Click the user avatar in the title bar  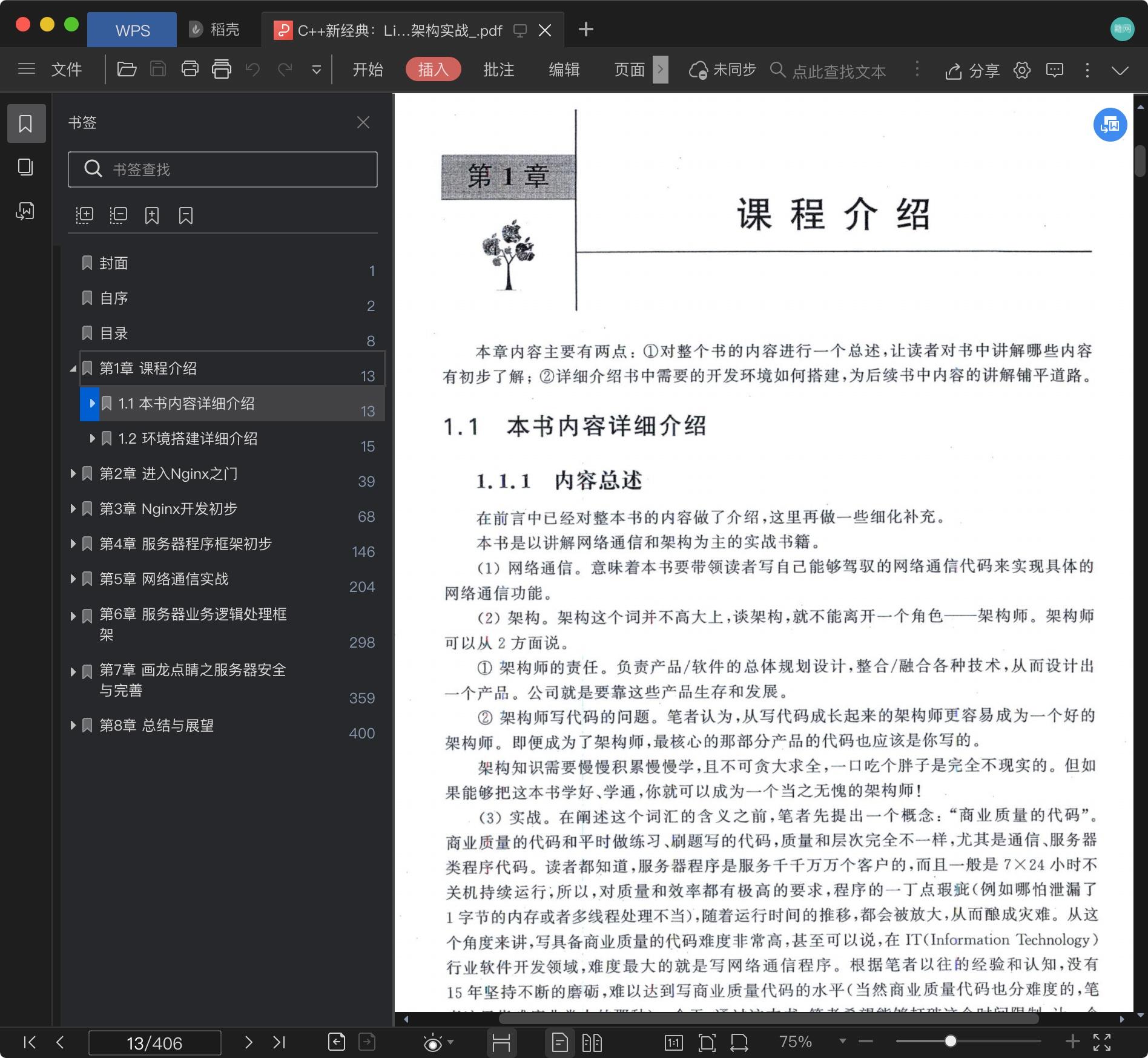click(1122, 29)
